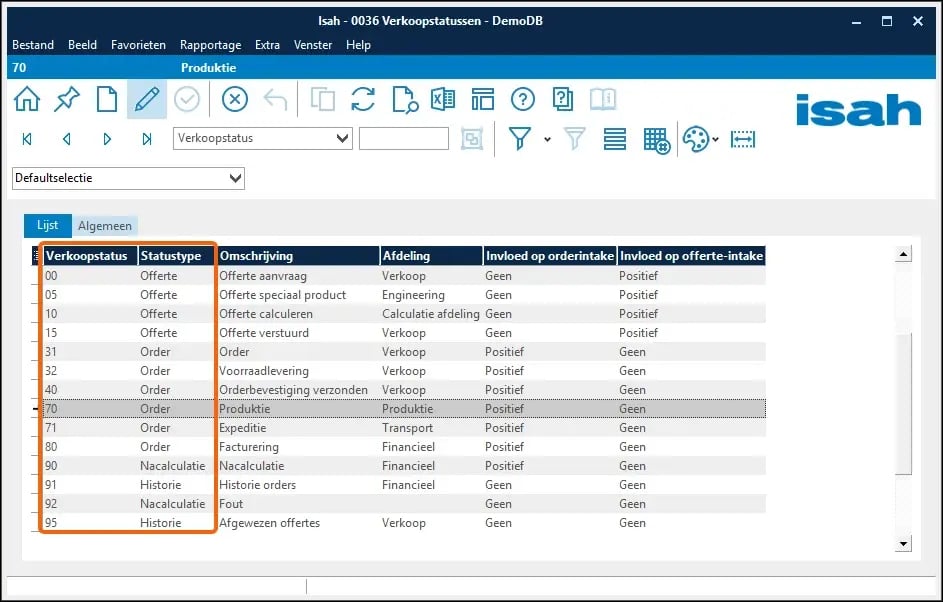Viewport: 943px width, 602px height.
Task: Select the Facturering row
Action: [404, 447]
